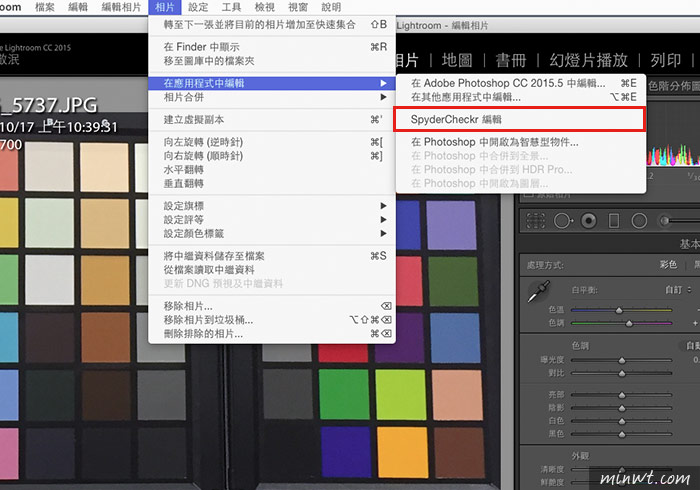Adjust the 亮部 slider handle
This screenshot has height=490, width=700.
622,395
